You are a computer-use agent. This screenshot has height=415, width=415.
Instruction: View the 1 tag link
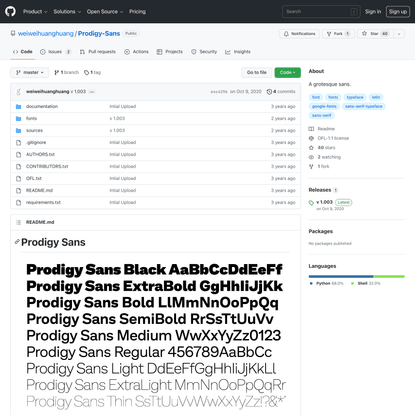coord(92,72)
